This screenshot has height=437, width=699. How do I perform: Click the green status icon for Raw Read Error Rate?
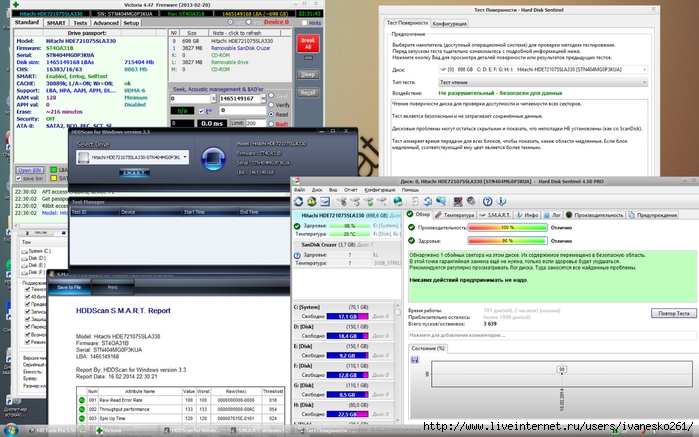click(82, 400)
